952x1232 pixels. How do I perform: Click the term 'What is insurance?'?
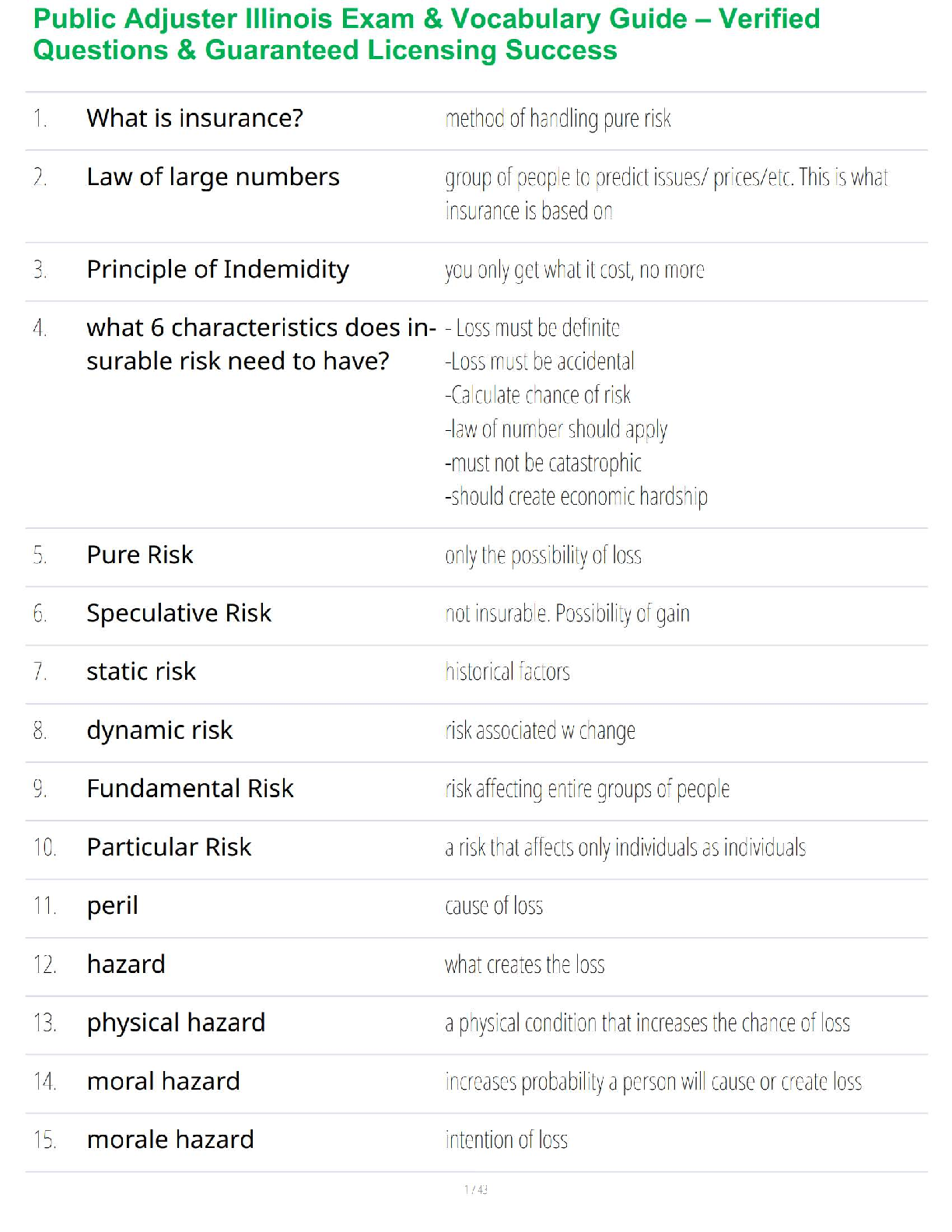(x=194, y=118)
